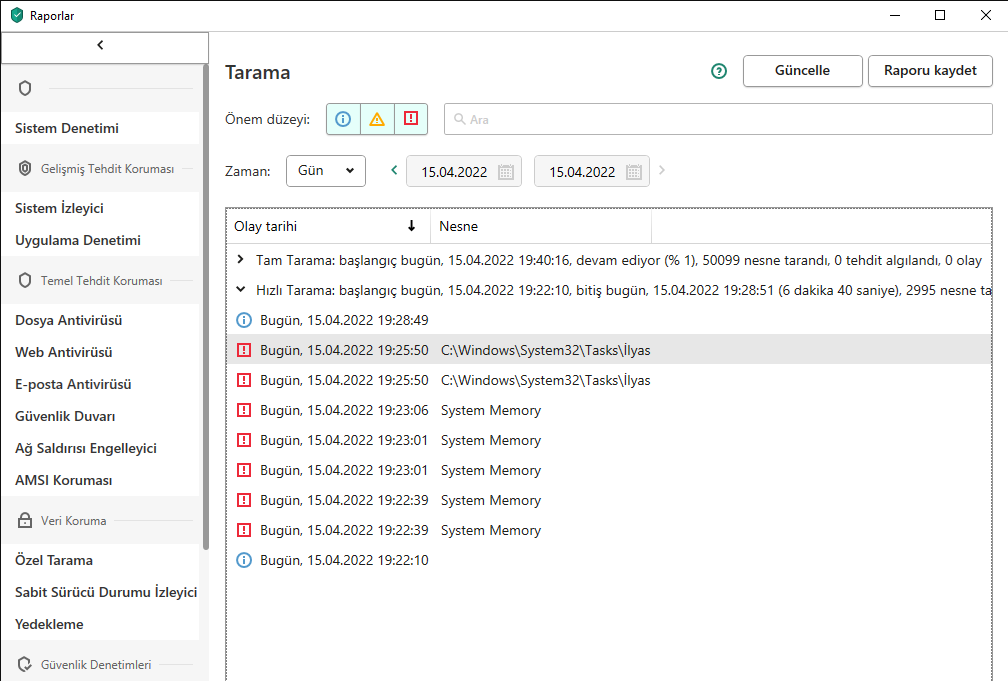Click the Kaspersky shield icon in title bar
The image size is (1008, 681).
coord(17,15)
